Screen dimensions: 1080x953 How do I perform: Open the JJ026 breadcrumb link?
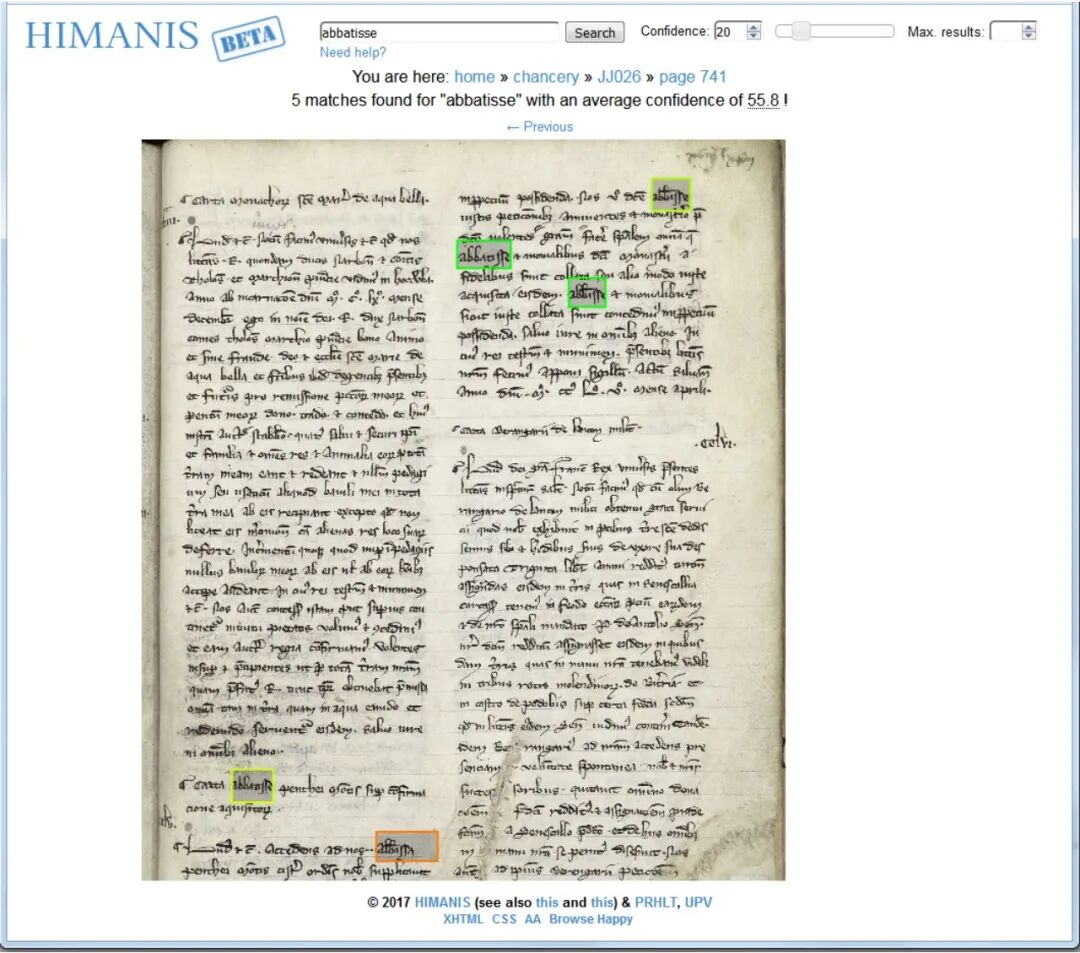tap(619, 77)
